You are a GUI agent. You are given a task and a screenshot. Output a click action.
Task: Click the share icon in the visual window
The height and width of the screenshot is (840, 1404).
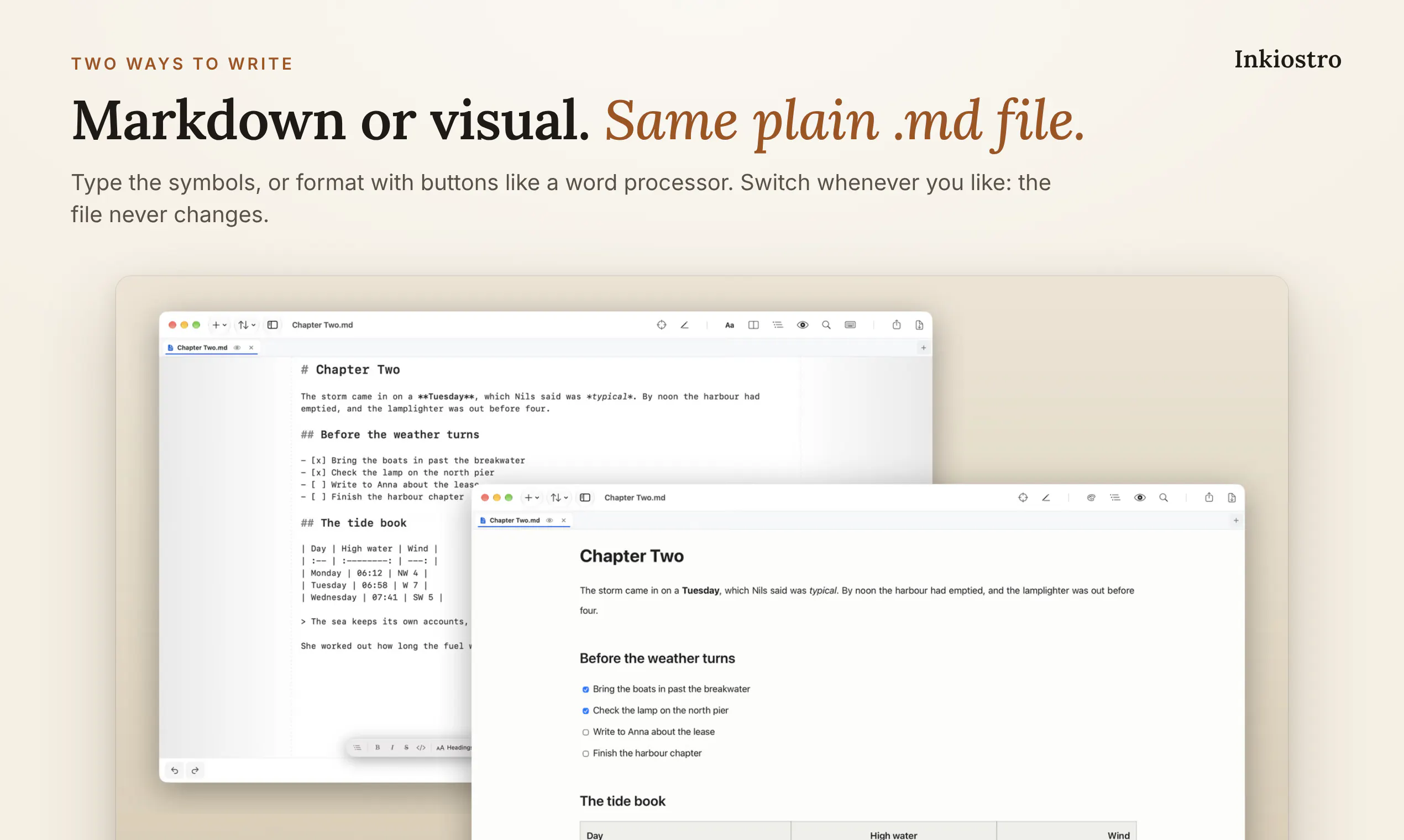[1209, 497]
